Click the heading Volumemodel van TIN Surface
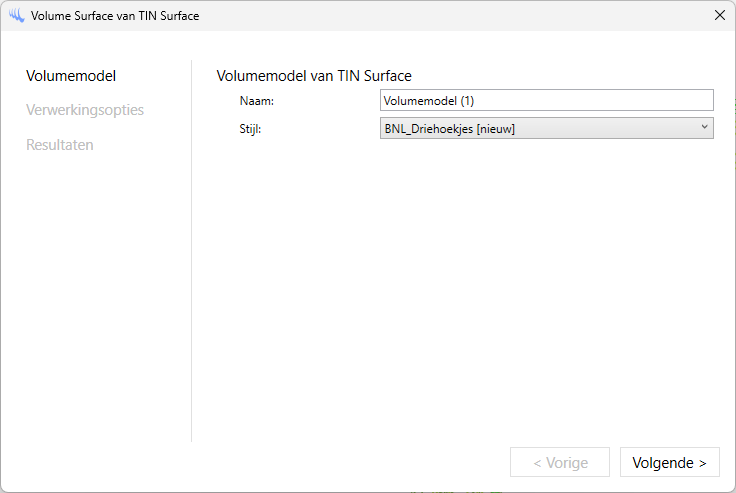The height and width of the screenshot is (493, 736). (x=314, y=75)
